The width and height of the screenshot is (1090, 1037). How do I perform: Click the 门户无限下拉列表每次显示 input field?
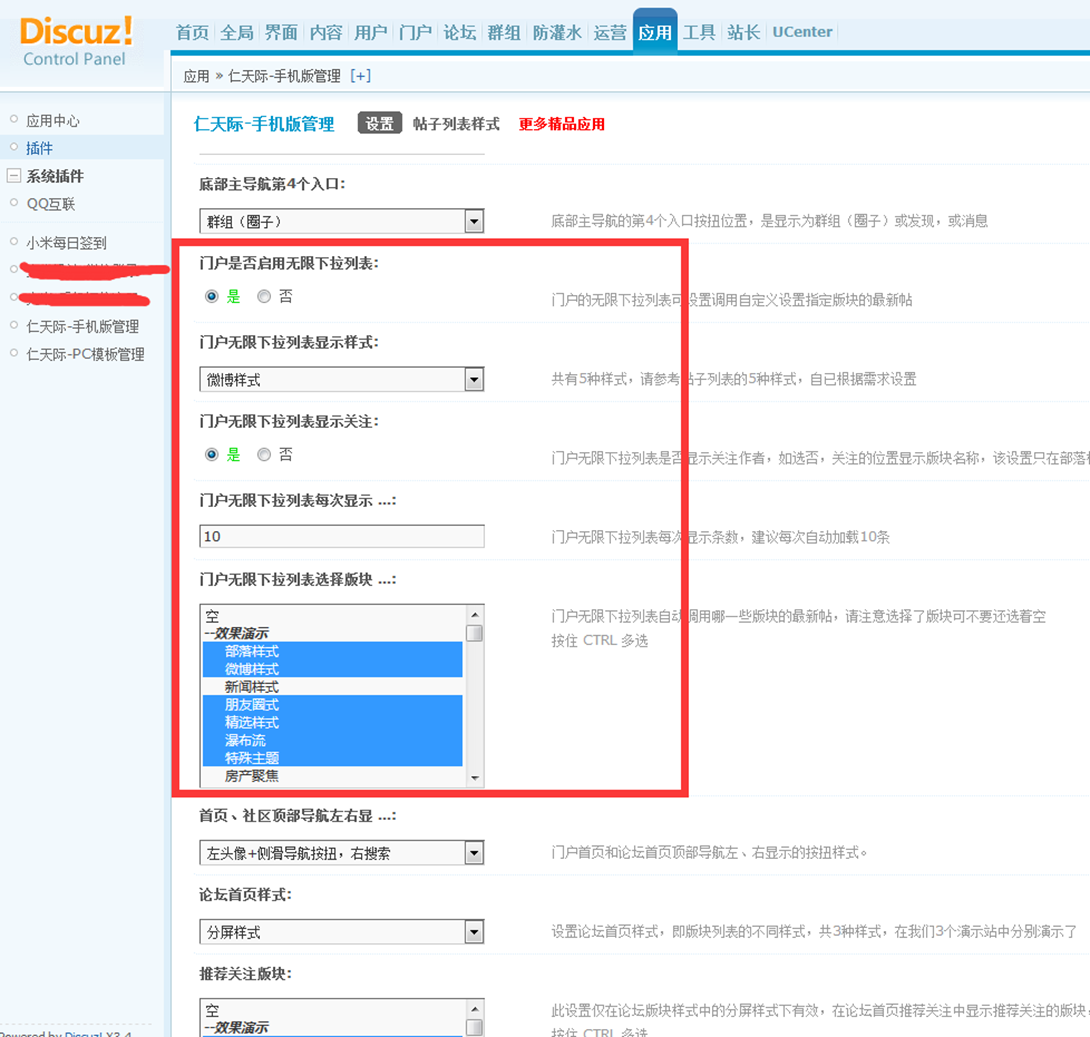tap(341, 537)
